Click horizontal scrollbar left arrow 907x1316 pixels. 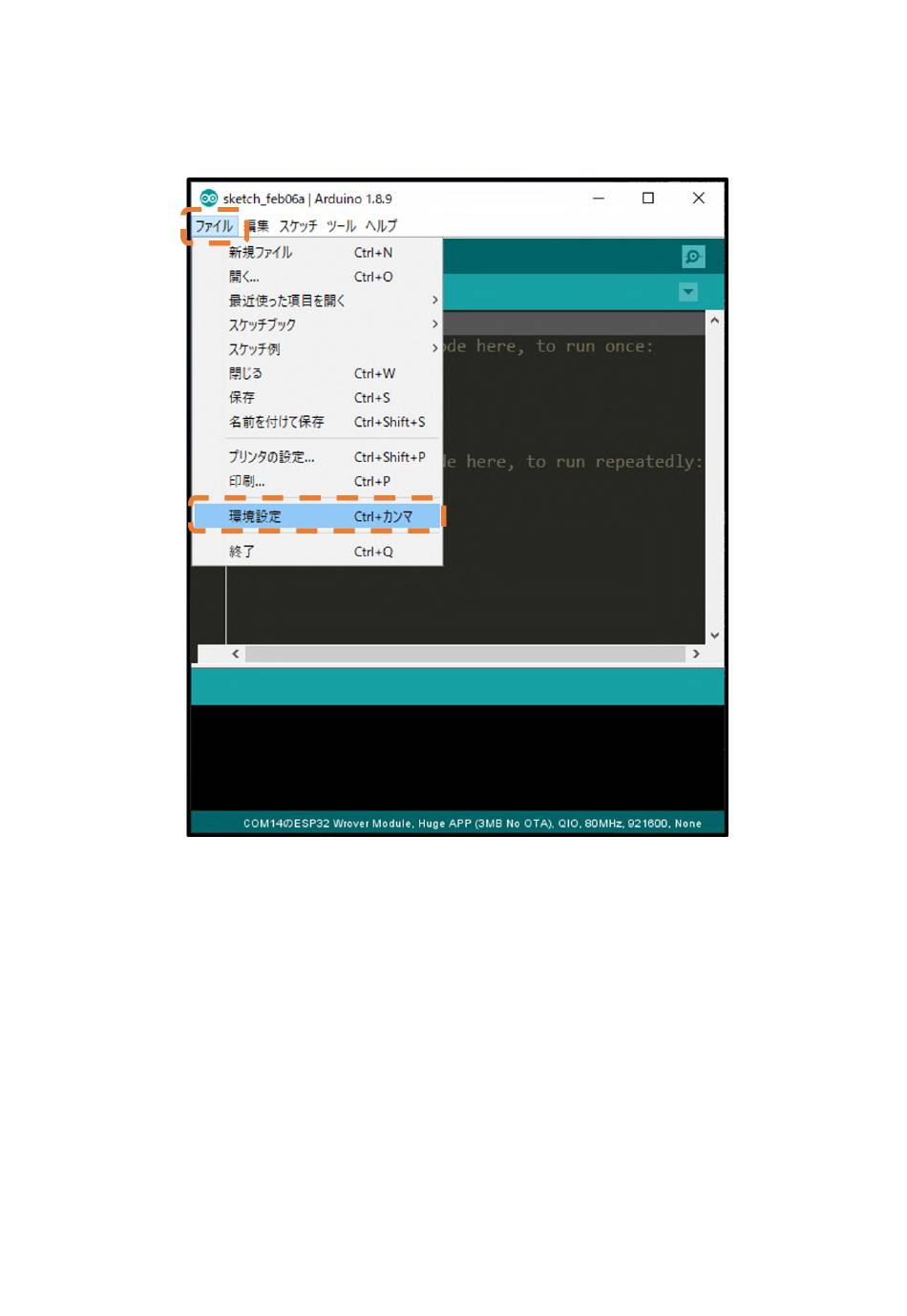[236, 654]
